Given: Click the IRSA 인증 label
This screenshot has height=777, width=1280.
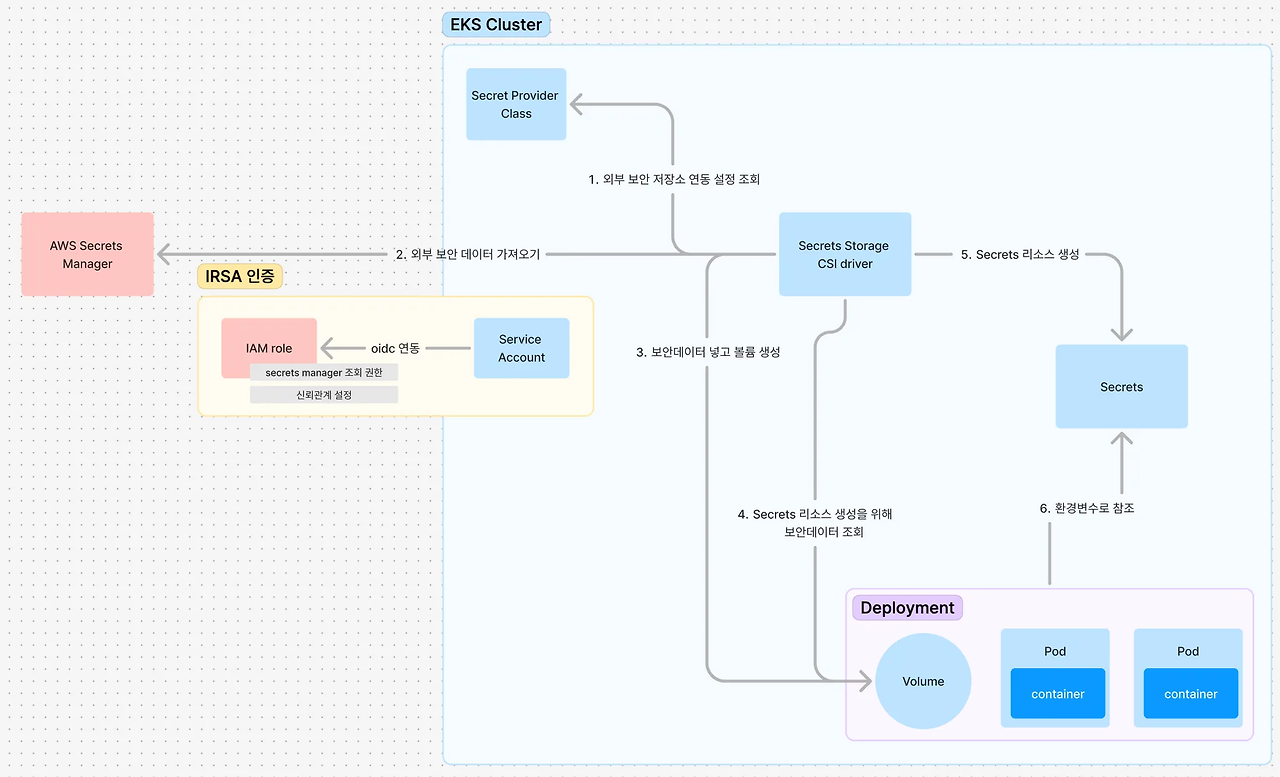Looking at the screenshot, I should pos(239,276).
